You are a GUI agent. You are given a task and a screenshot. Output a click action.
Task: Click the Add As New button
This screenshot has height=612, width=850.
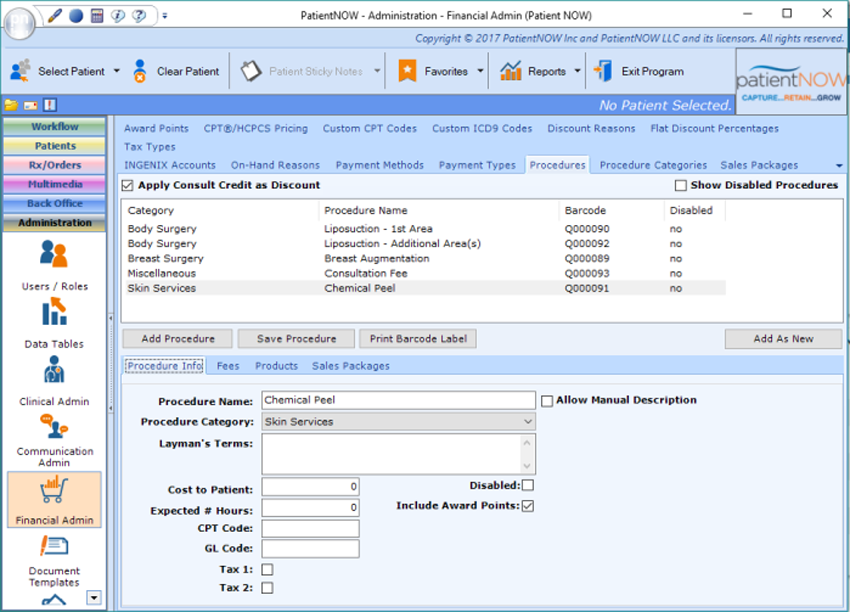[782, 339]
